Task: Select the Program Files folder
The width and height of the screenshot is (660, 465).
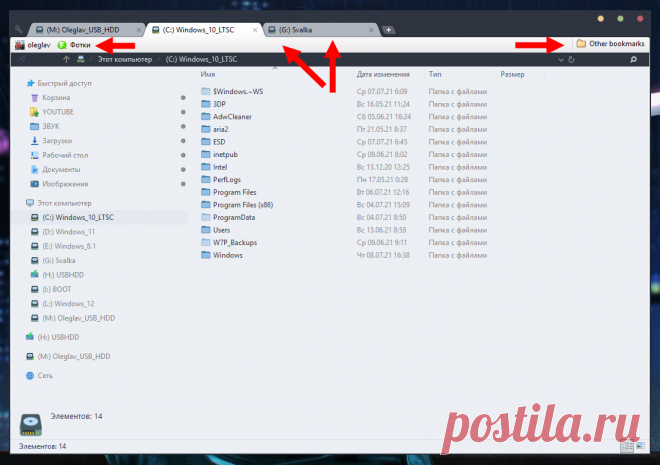Action: click(x=229, y=192)
